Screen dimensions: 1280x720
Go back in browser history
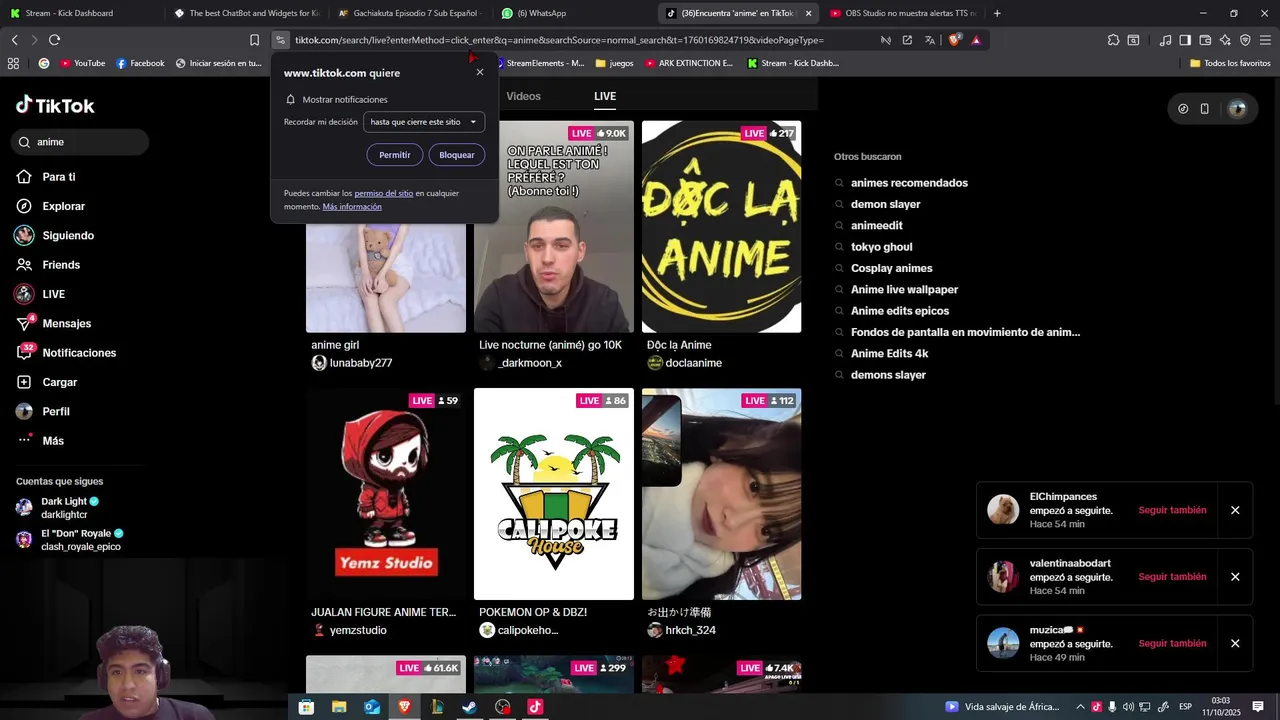(14, 40)
